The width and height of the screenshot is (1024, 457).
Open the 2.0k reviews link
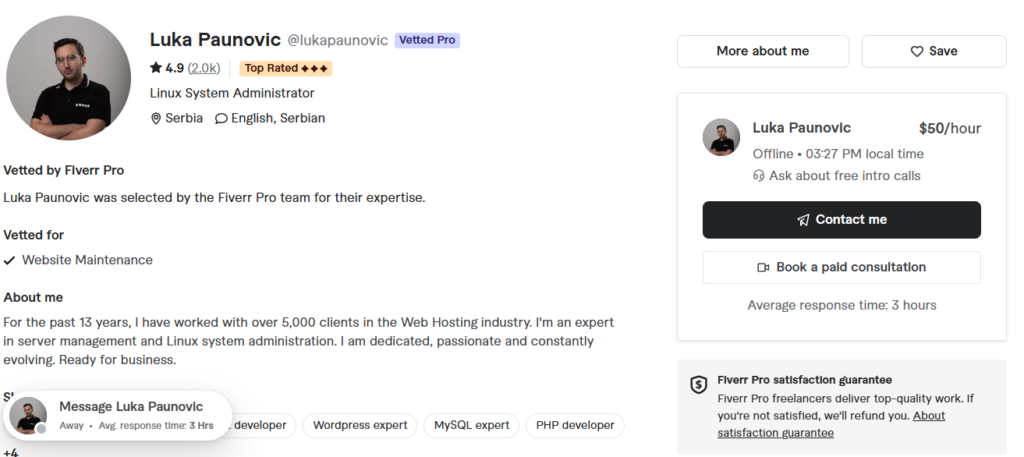pyautogui.click(x=204, y=68)
